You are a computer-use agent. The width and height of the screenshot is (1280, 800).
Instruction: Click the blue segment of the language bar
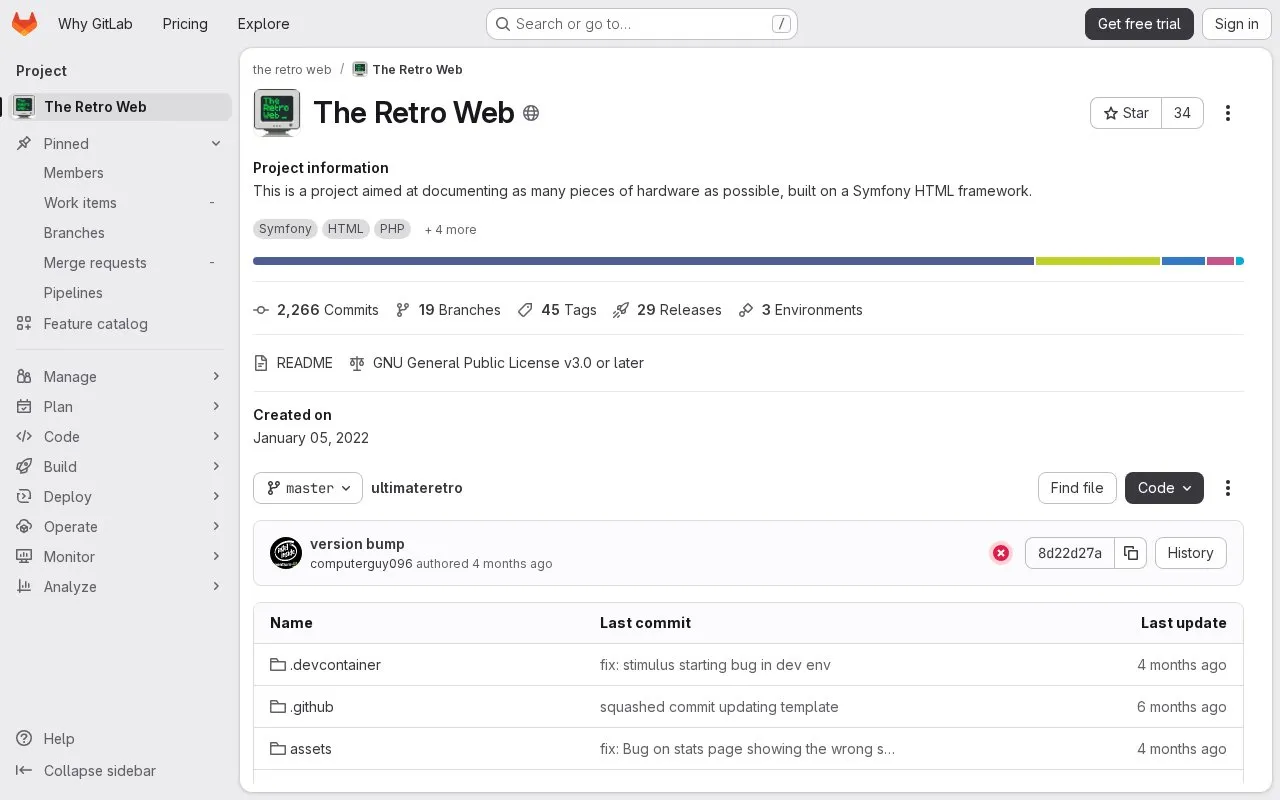point(1183,261)
